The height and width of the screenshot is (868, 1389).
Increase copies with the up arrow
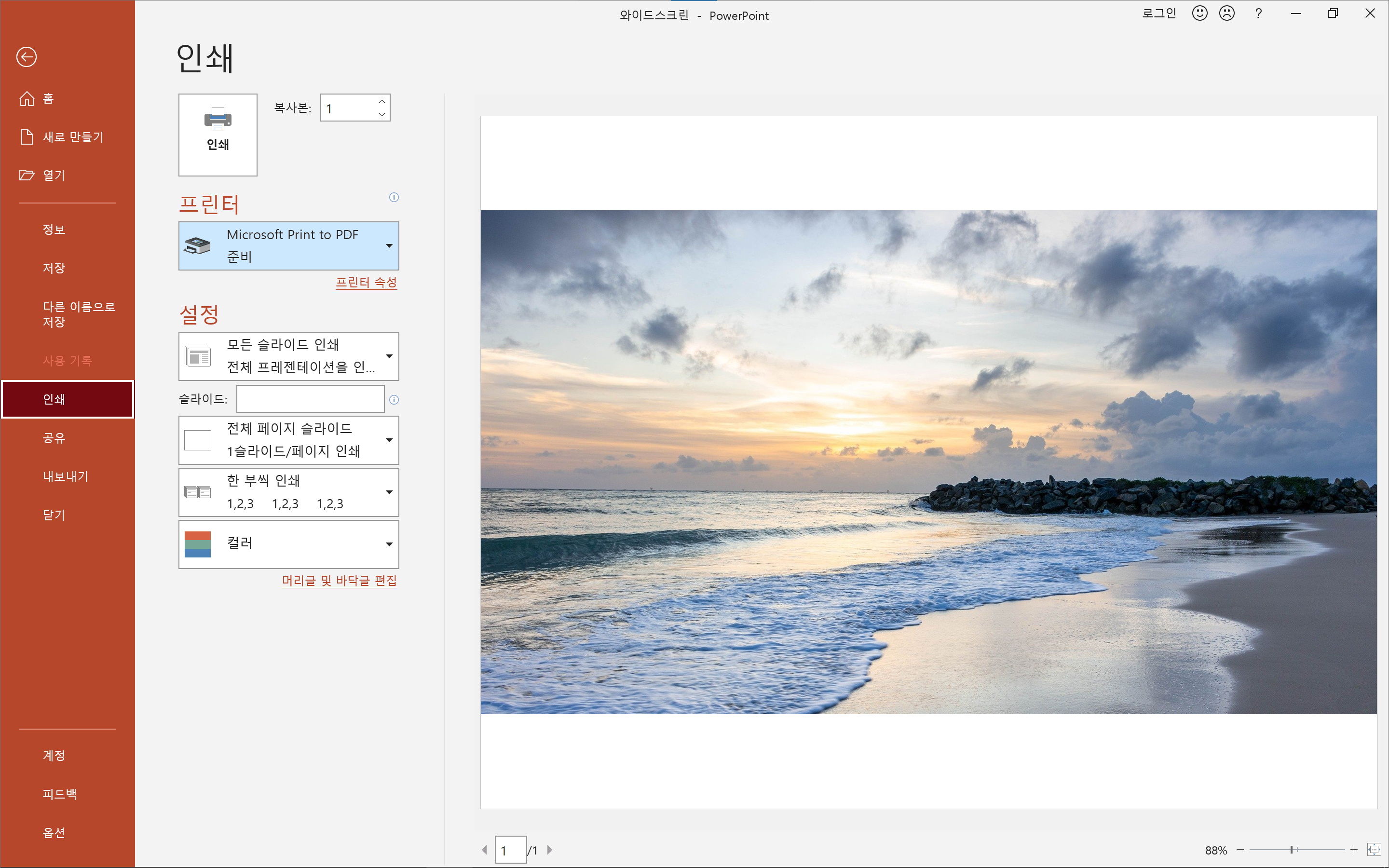[x=381, y=102]
